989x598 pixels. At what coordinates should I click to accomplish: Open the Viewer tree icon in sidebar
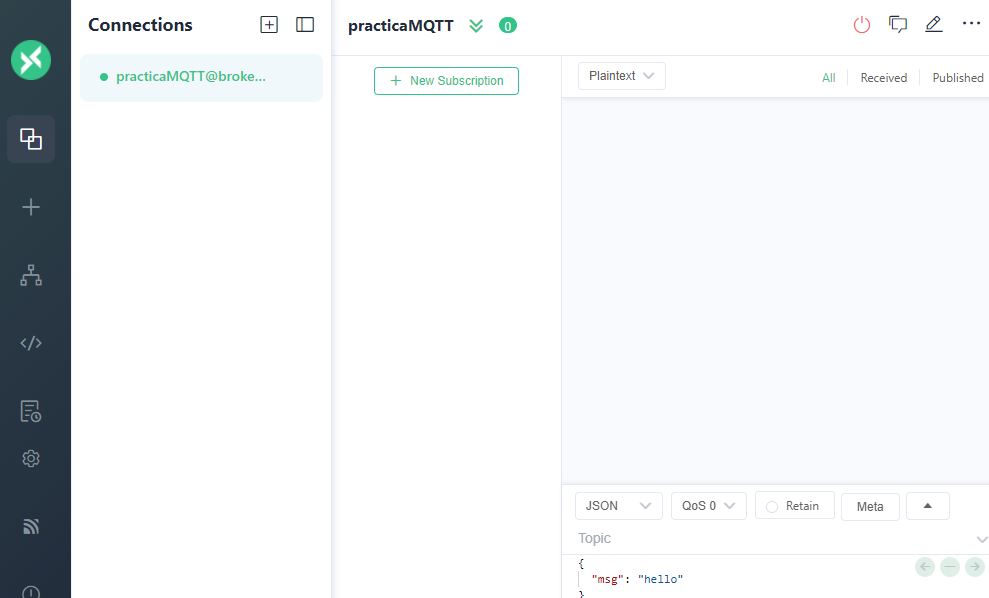31,275
